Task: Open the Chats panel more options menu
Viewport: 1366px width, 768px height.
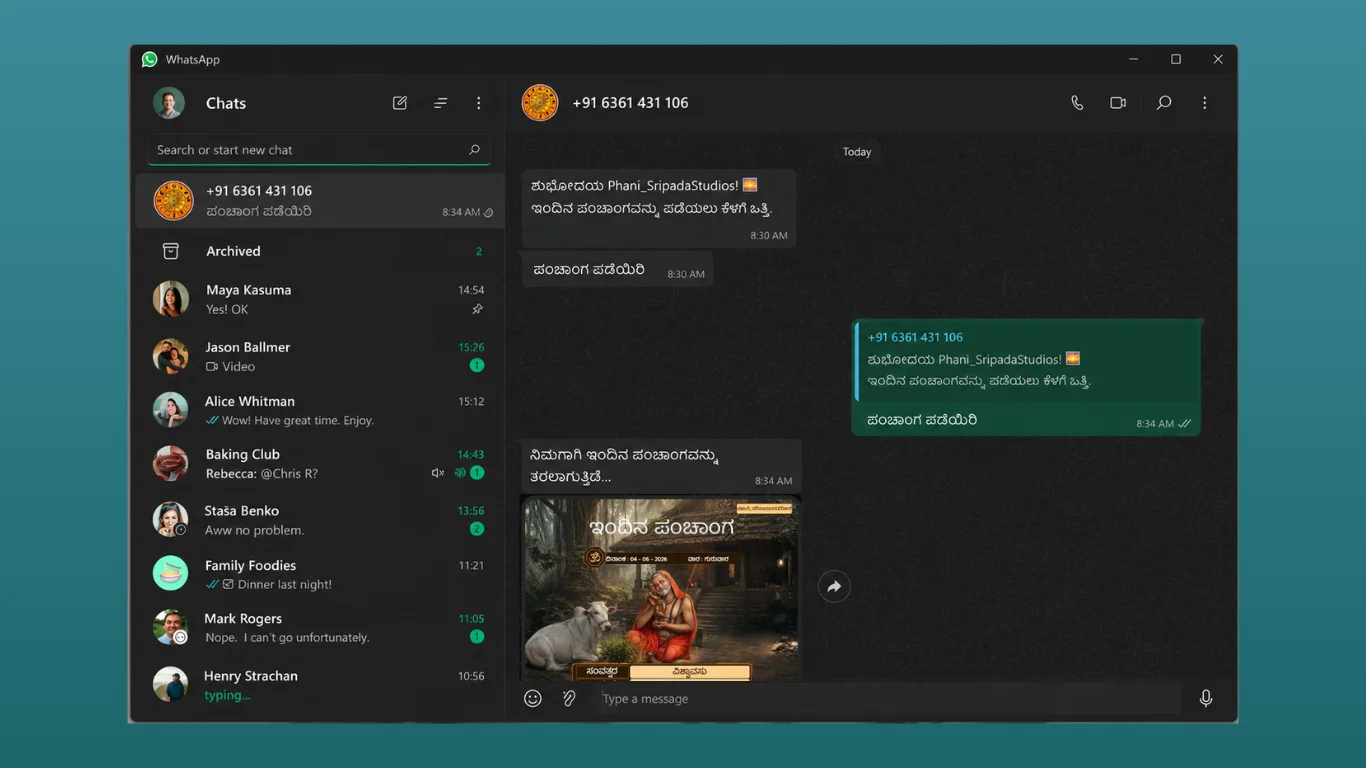Action: (x=479, y=103)
